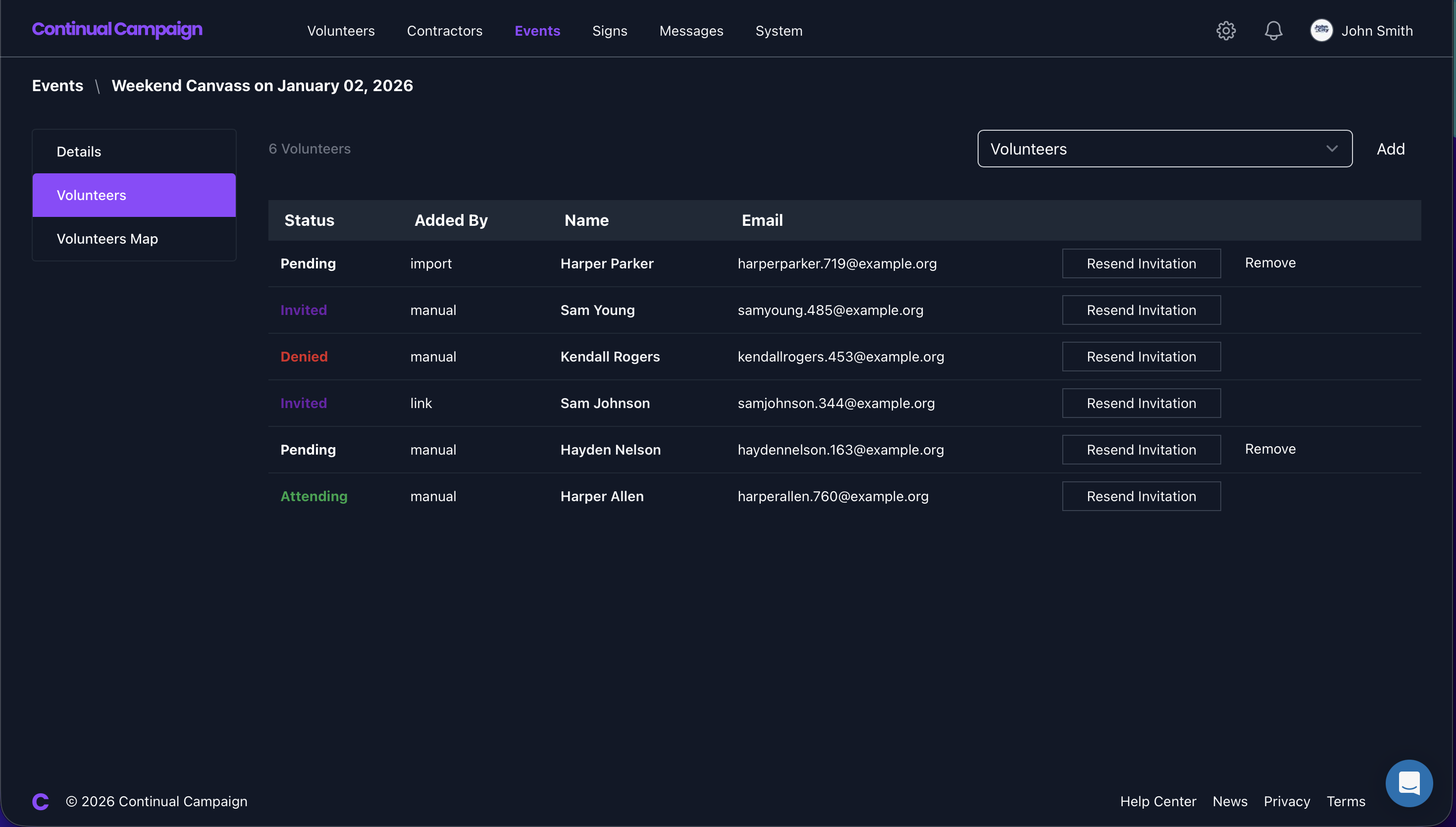The image size is (1456, 827).
Task: Open the Help Center link
Action: 1157,801
